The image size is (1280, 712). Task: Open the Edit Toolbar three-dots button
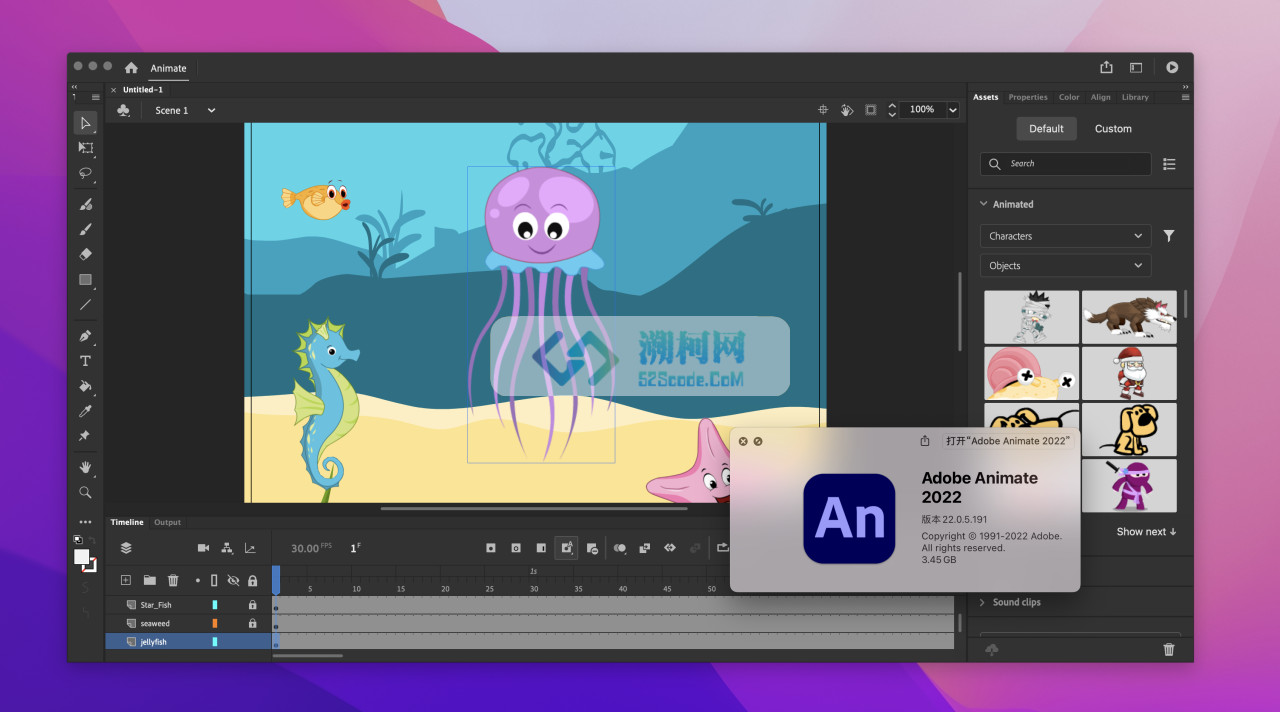point(85,522)
